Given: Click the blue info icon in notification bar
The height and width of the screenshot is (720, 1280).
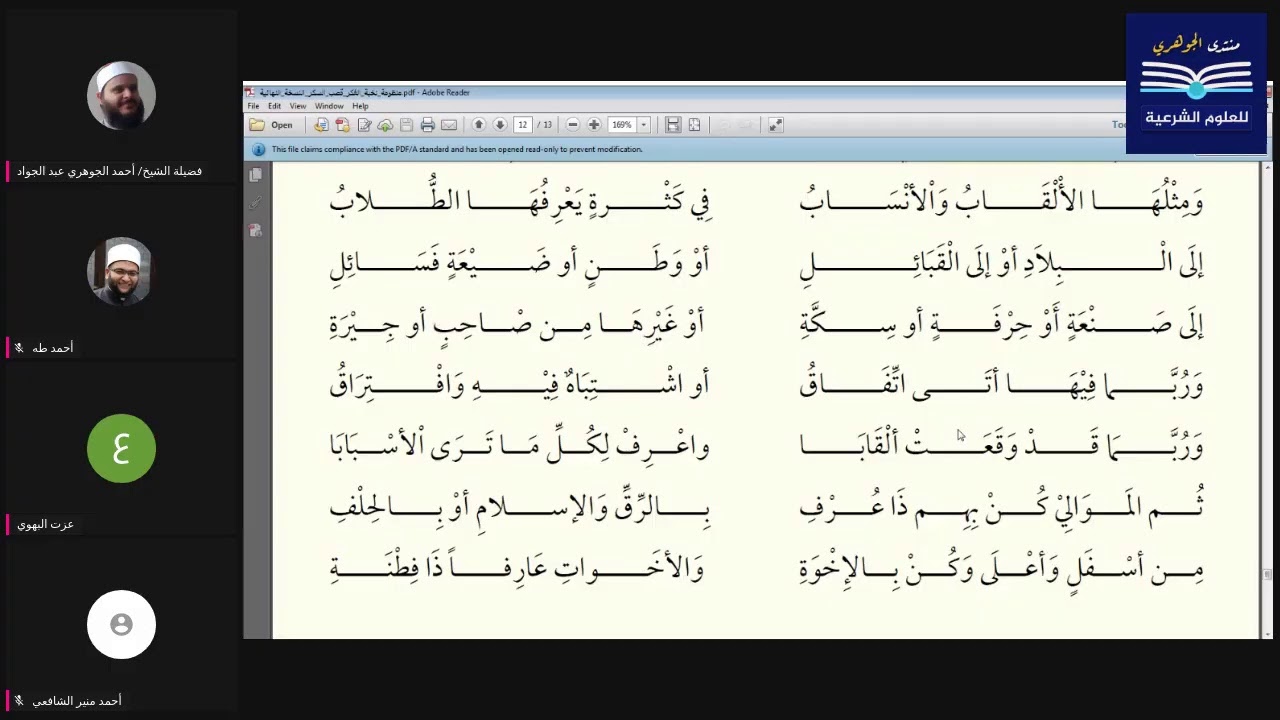Looking at the screenshot, I should (259, 149).
